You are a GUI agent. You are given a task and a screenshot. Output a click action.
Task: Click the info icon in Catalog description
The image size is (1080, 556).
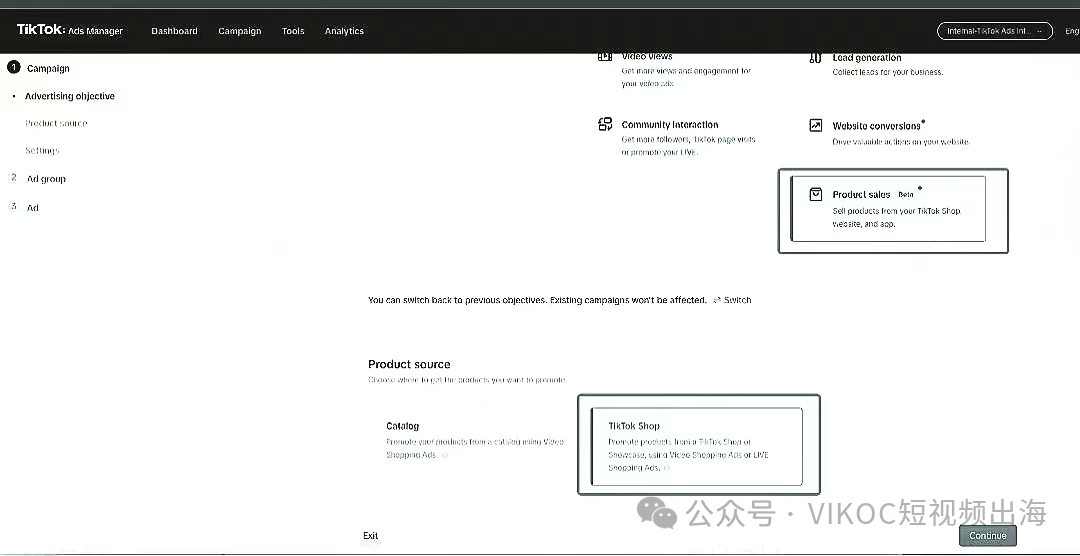pyautogui.click(x=444, y=455)
